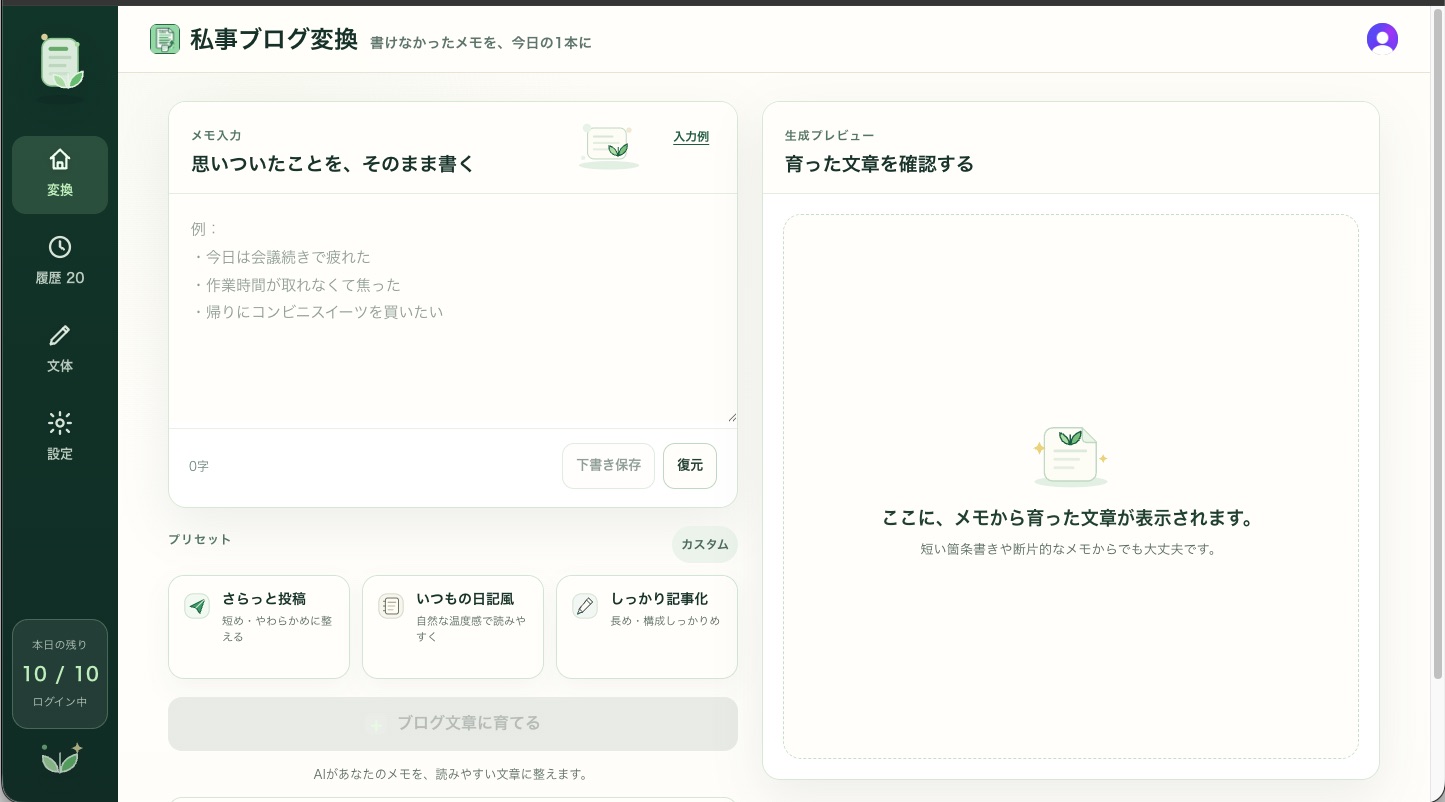Click the AIがあなたのメモを helper text
The height and width of the screenshot is (802, 1445).
click(x=451, y=774)
